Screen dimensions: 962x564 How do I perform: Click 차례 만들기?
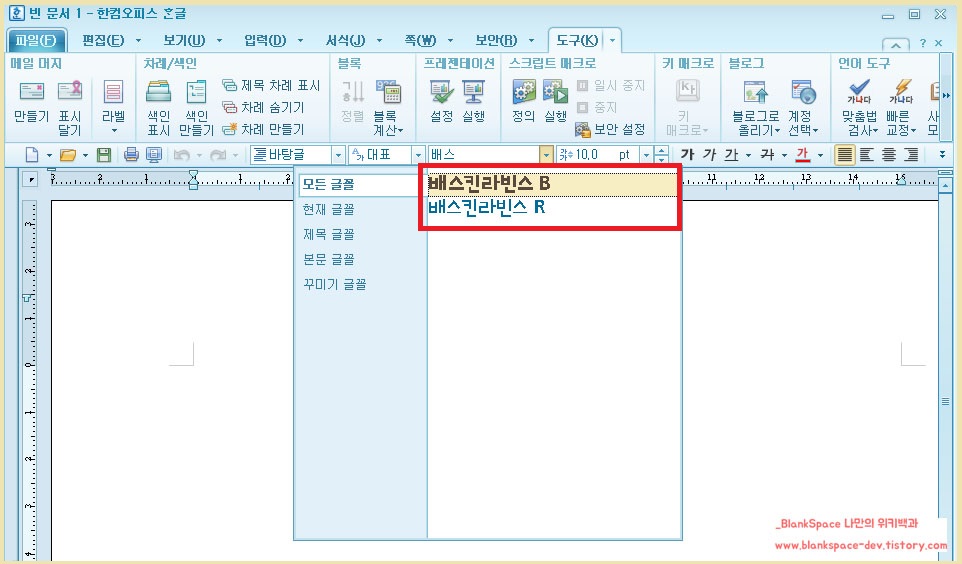(x=263, y=129)
